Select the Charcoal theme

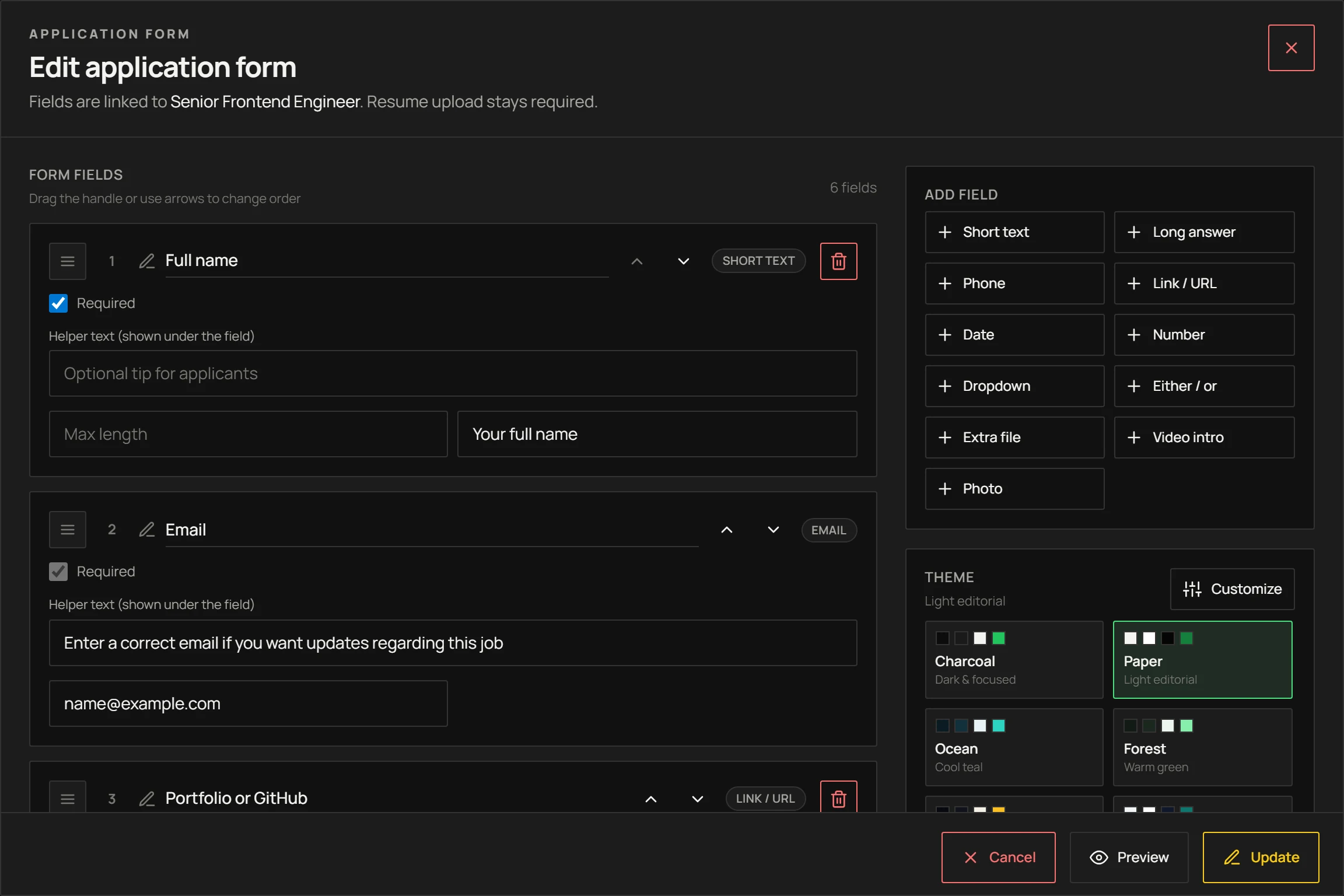[1014, 660]
